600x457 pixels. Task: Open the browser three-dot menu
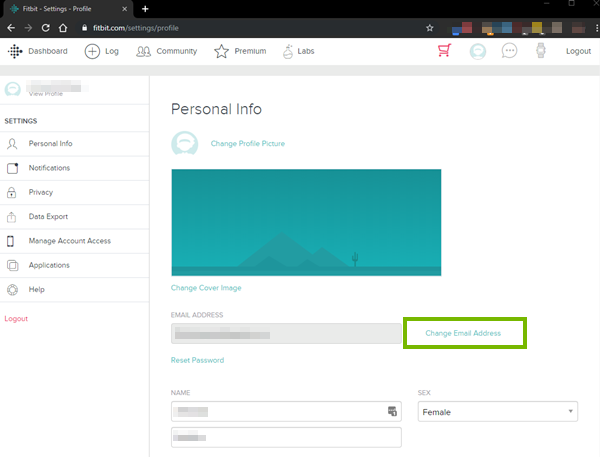[597, 28]
